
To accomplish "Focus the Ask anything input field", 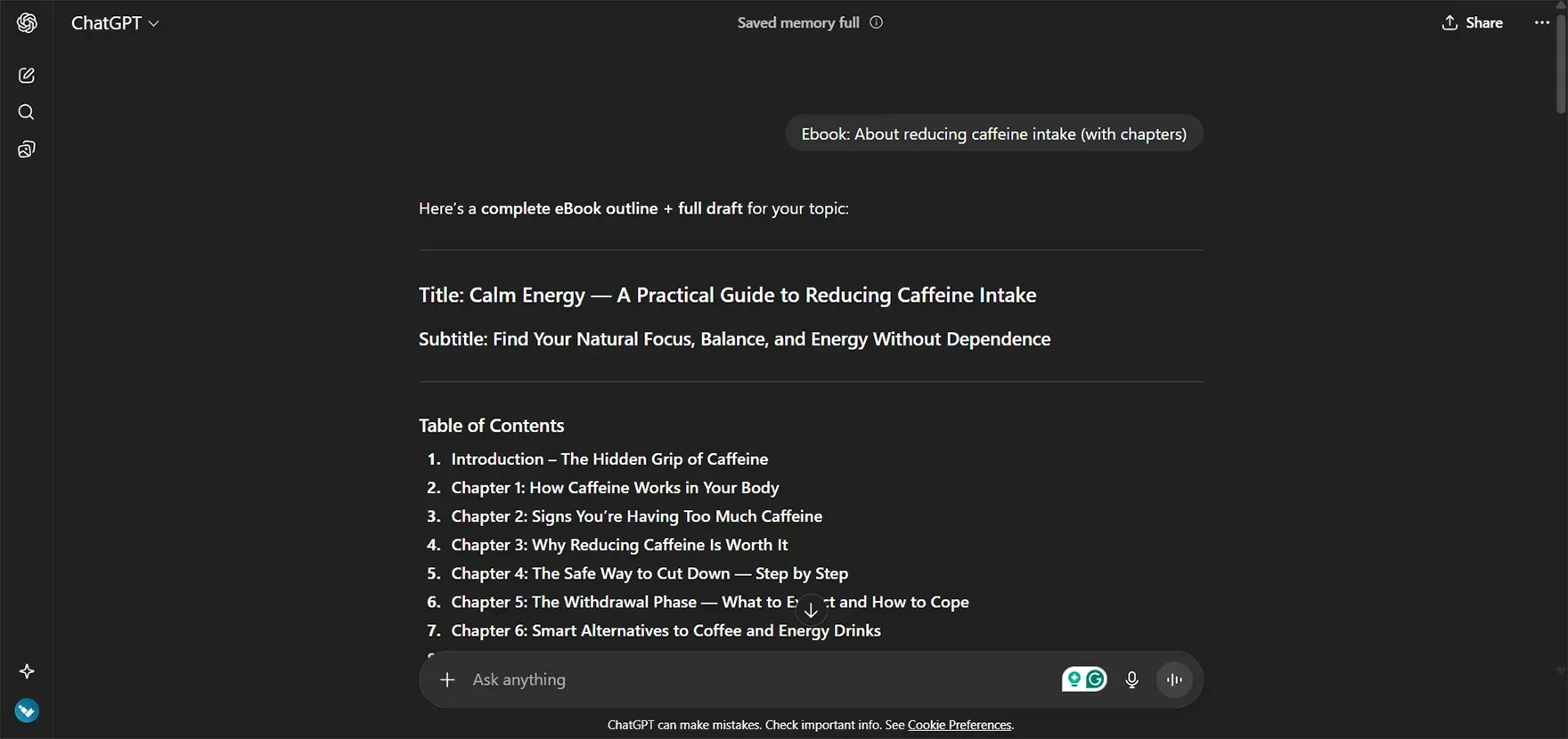I will (x=757, y=679).
